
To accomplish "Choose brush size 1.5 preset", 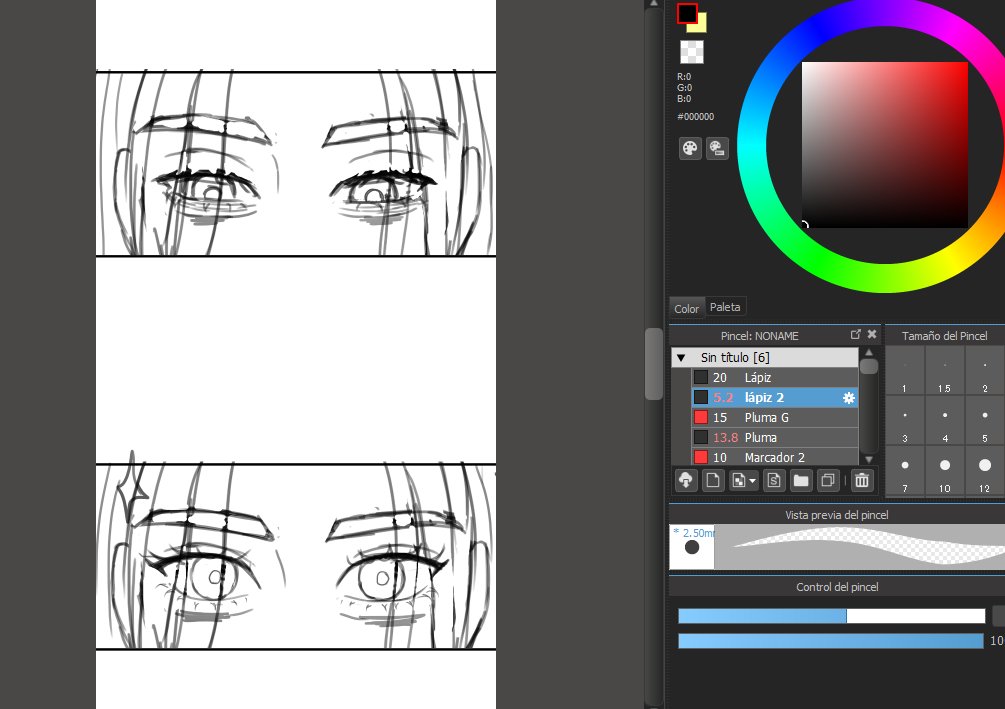I will 945,371.
